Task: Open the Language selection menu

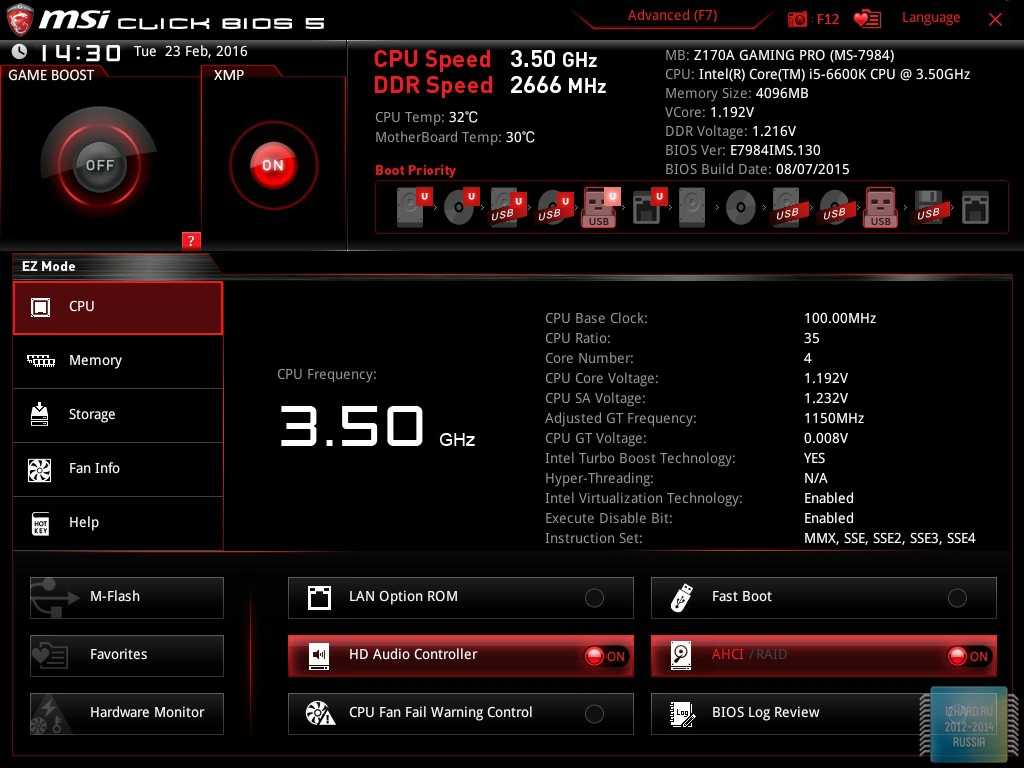Action: (x=930, y=18)
